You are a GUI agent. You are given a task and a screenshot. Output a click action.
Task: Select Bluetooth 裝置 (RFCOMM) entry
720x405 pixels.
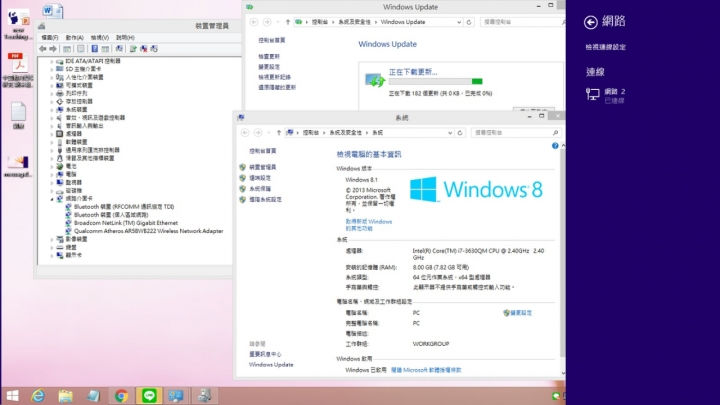(x=124, y=207)
